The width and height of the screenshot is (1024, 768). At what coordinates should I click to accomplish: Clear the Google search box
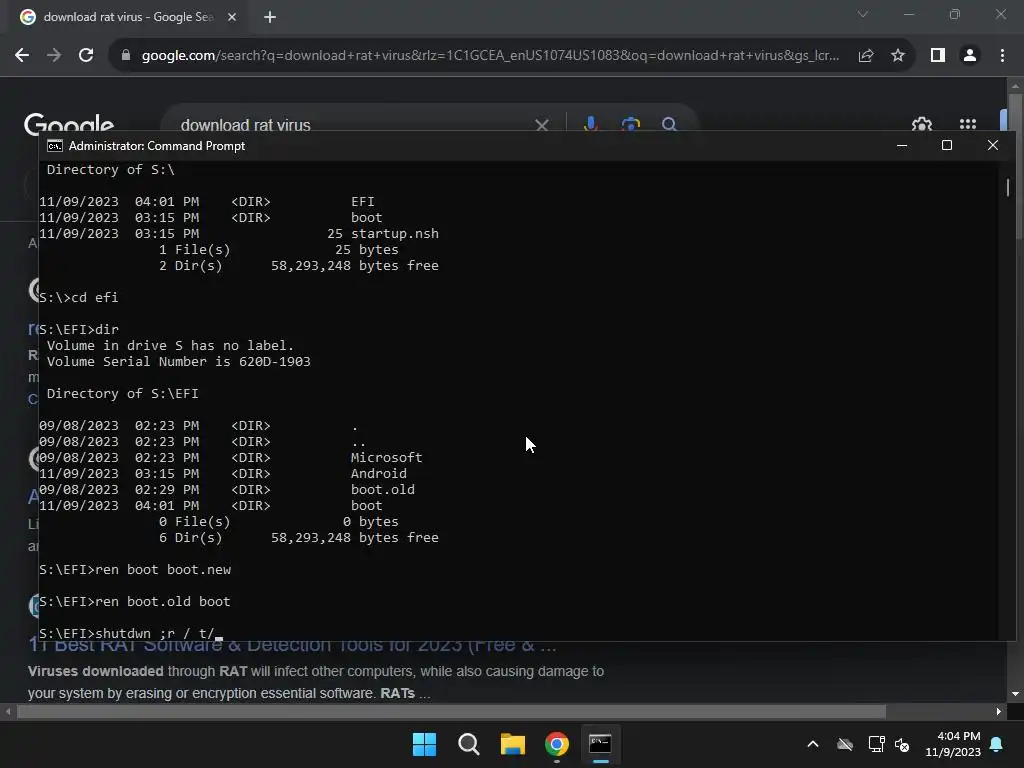pyautogui.click(x=541, y=125)
